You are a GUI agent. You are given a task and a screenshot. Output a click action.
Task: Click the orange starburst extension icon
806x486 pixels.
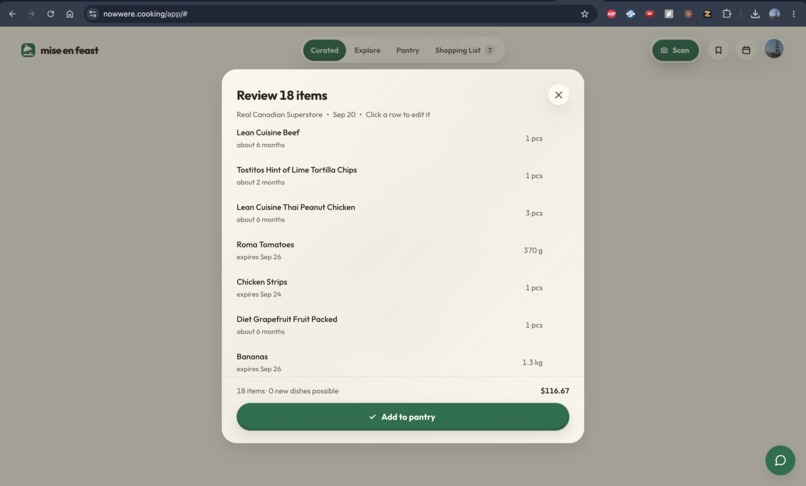(x=688, y=14)
